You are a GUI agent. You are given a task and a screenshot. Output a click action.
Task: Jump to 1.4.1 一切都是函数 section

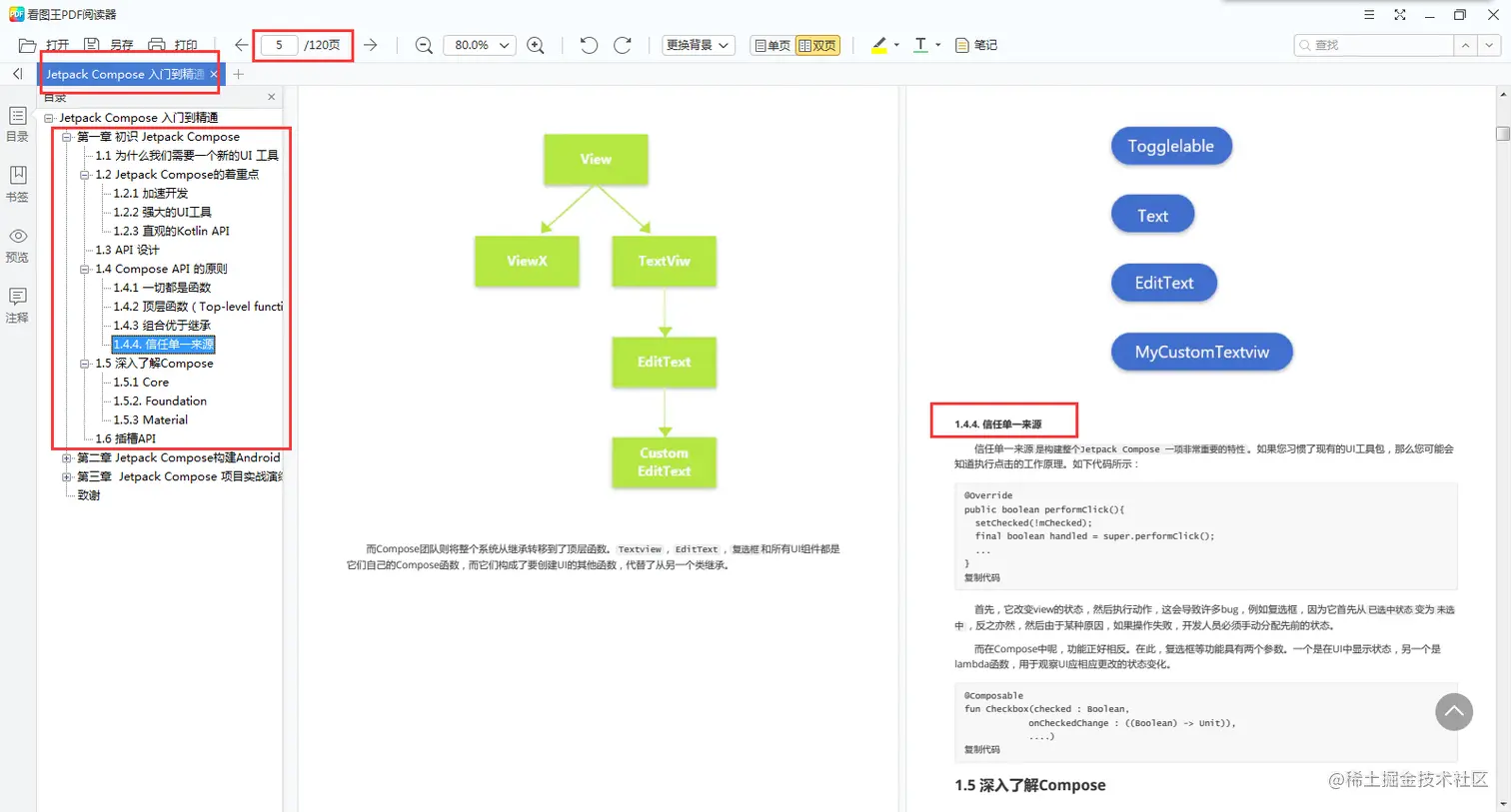[162, 288]
